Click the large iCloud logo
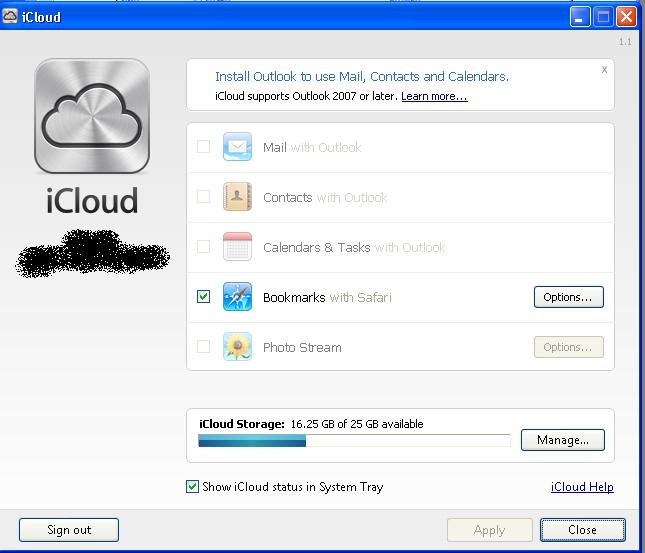This screenshot has width=645, height=553. point(92,116)
